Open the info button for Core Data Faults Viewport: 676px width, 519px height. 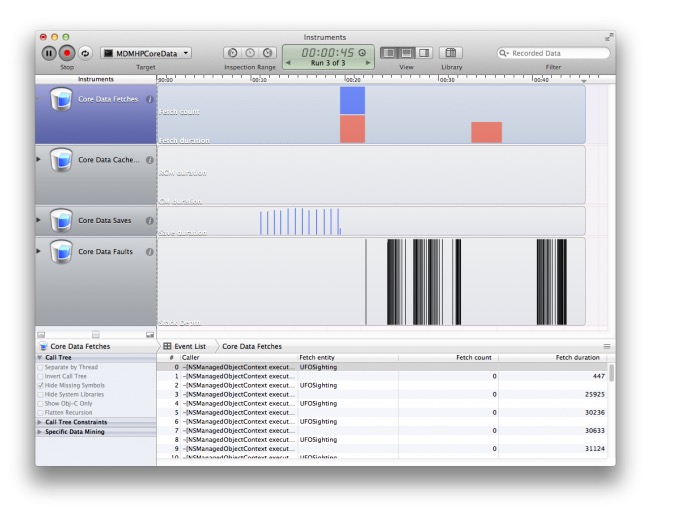[150, 252]
